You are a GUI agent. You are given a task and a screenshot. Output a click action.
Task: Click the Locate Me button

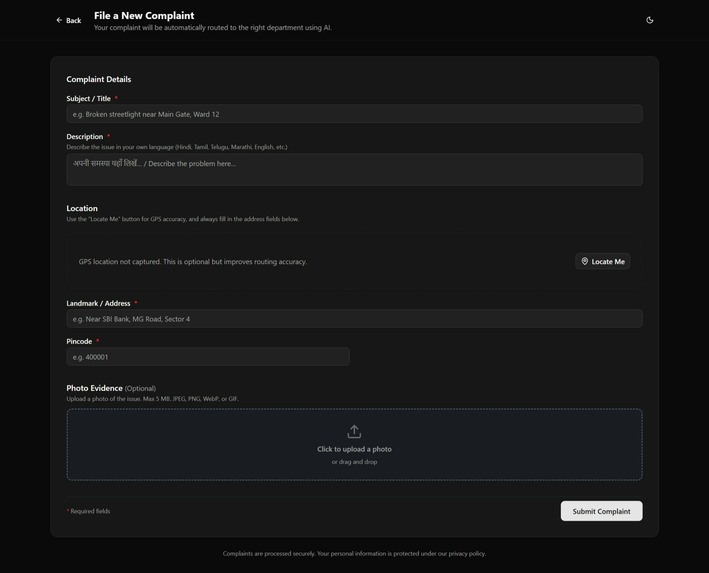(x=603, y=261)
